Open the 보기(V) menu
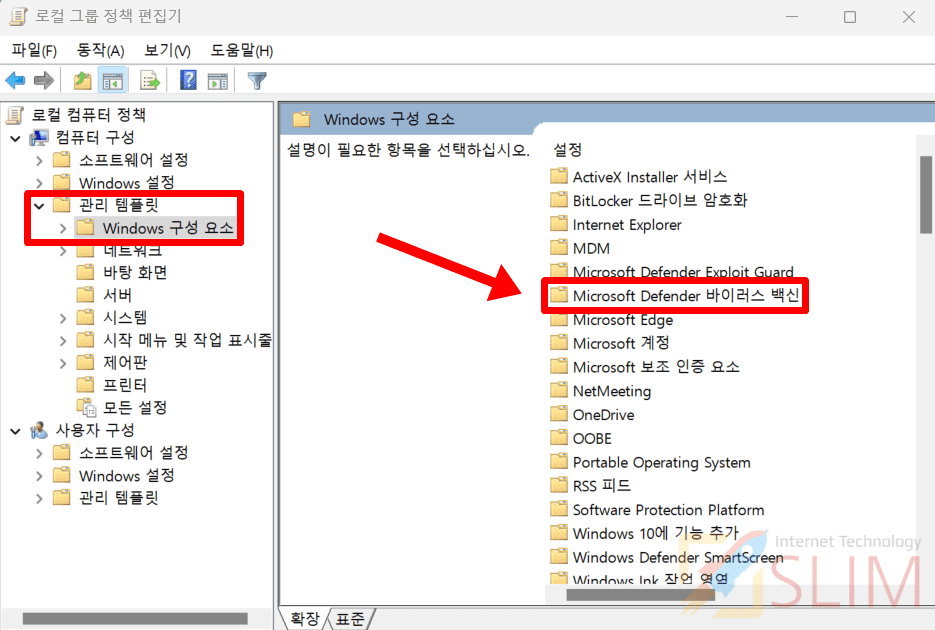This screenshot has height=630, width=935. pyautogui.click(x=167, y=51)
